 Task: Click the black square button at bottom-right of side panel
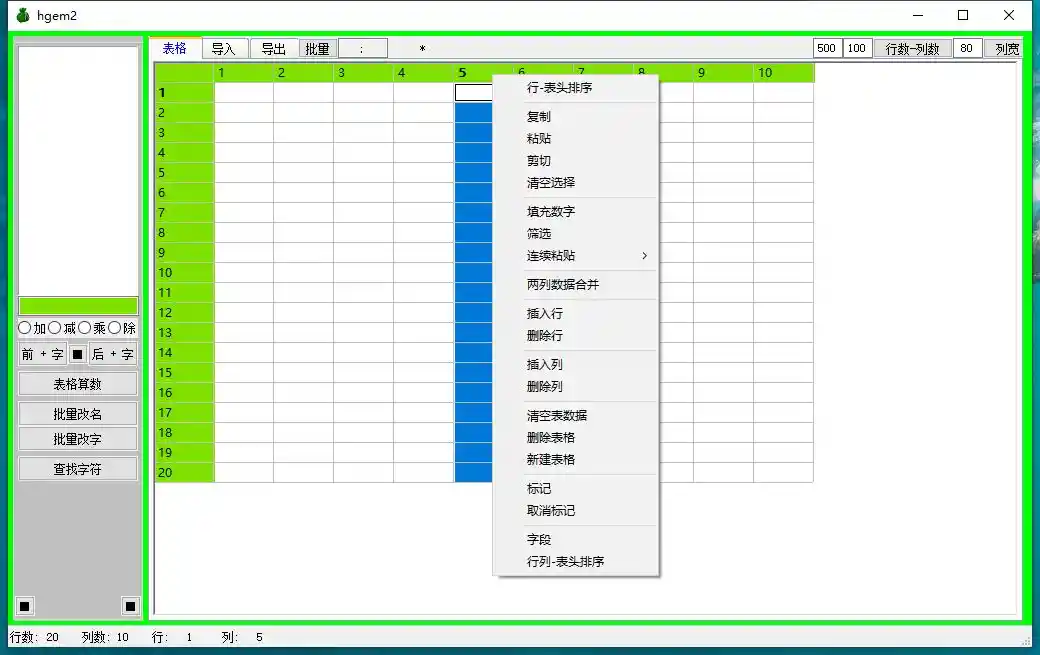pyautogui.click(x=130, y=606)
